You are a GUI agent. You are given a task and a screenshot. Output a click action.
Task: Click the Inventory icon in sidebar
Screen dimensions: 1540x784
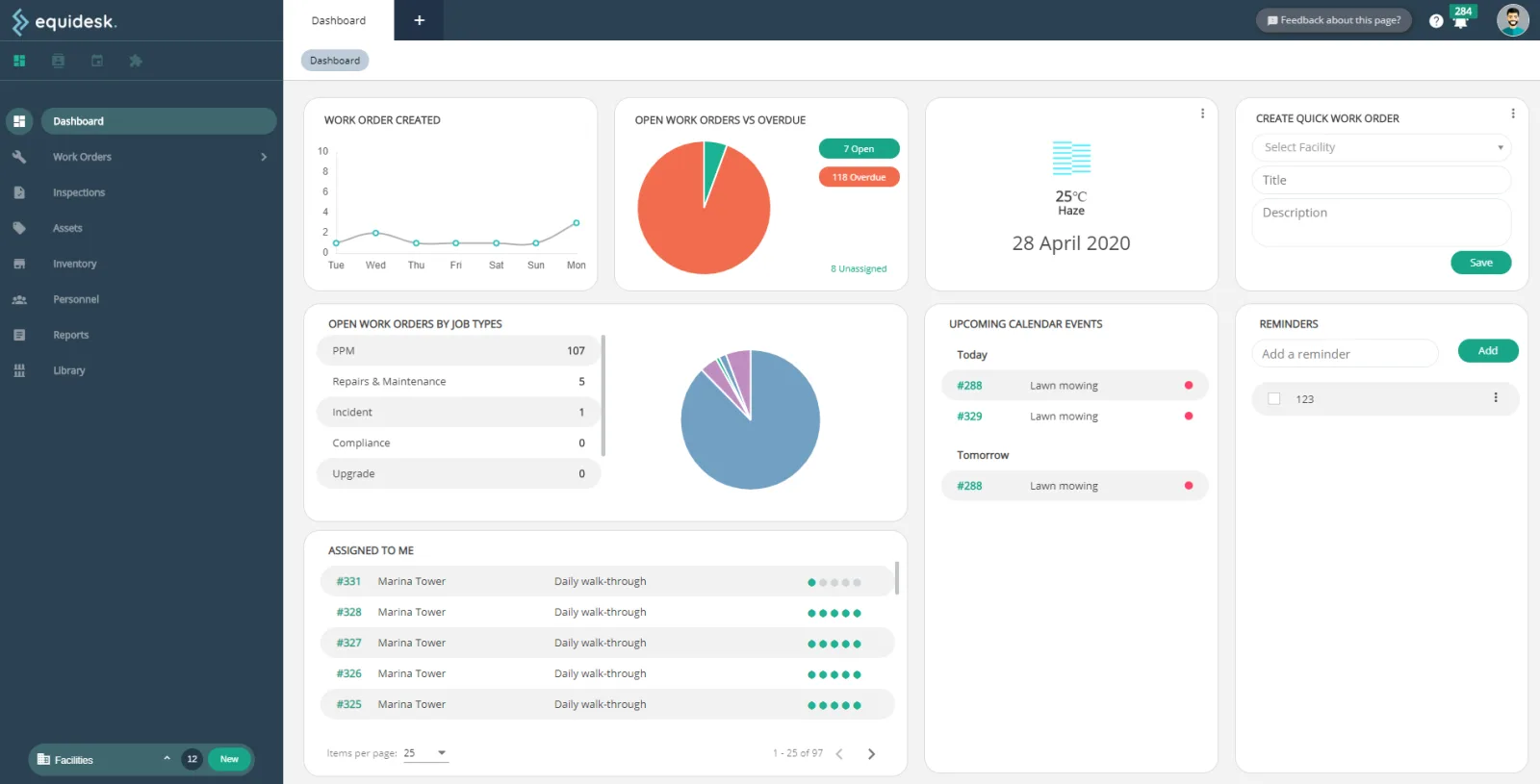[x=19, y=264]
